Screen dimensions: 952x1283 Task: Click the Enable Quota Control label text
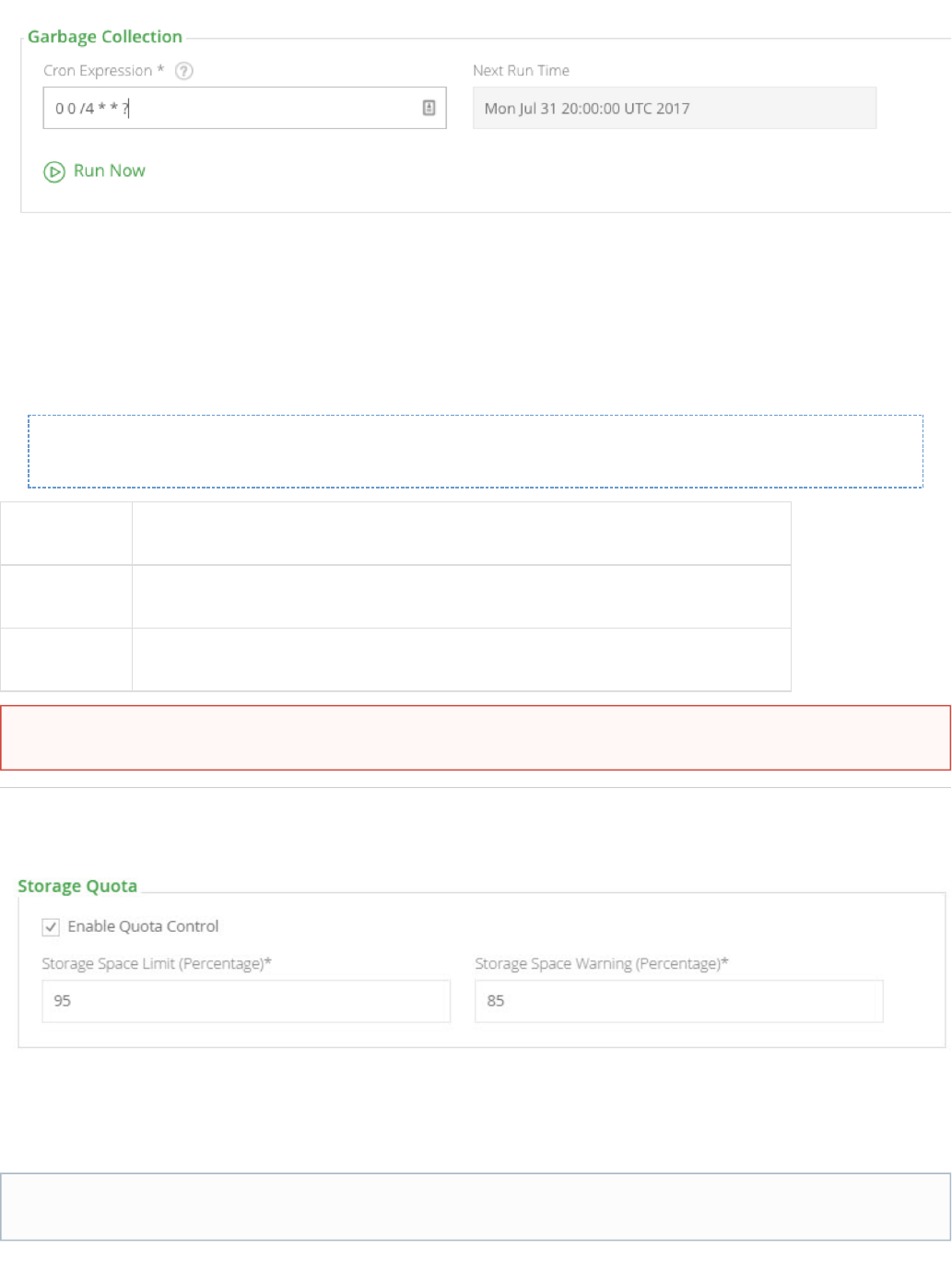tap(143, 926)
